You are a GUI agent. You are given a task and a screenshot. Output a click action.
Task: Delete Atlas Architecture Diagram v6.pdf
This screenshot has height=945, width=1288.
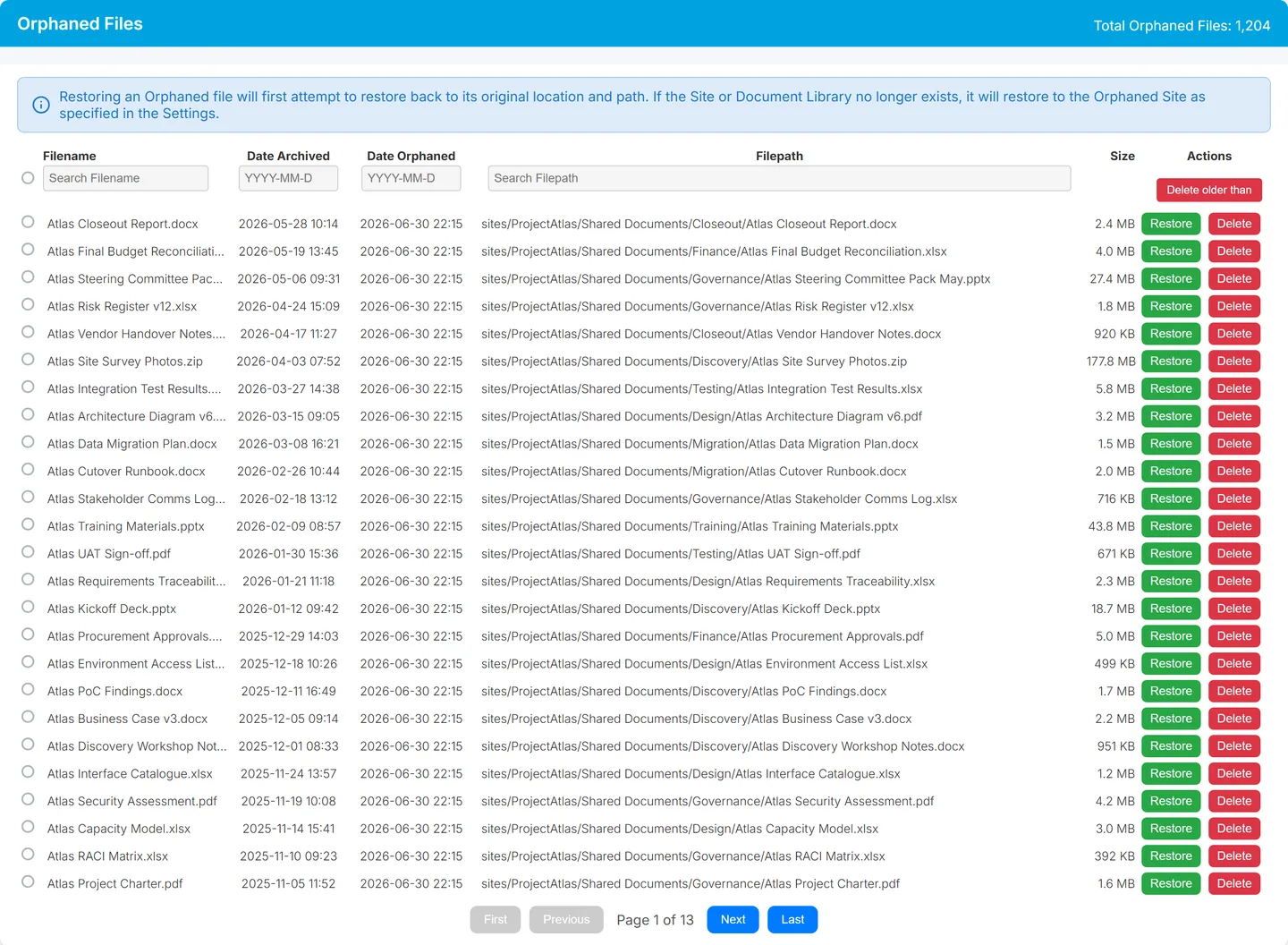pos(1234,416)
